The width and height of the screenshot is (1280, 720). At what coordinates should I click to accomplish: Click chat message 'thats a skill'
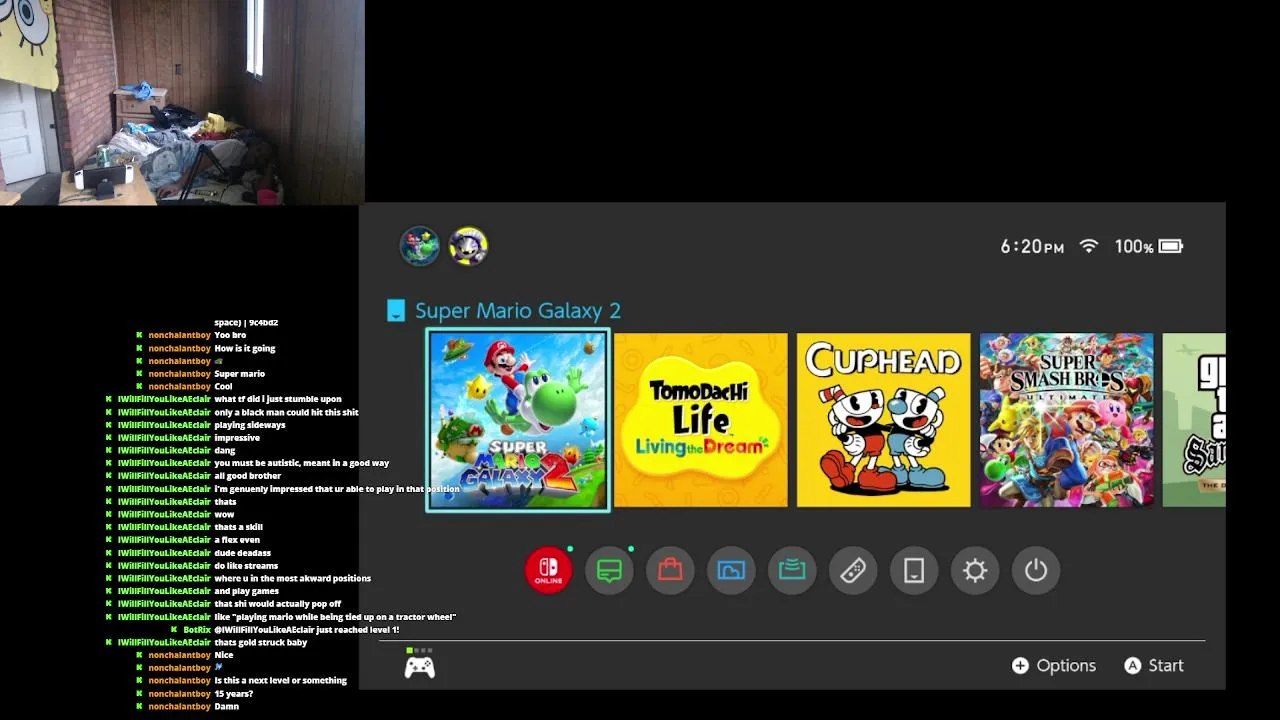click(239, 527)
